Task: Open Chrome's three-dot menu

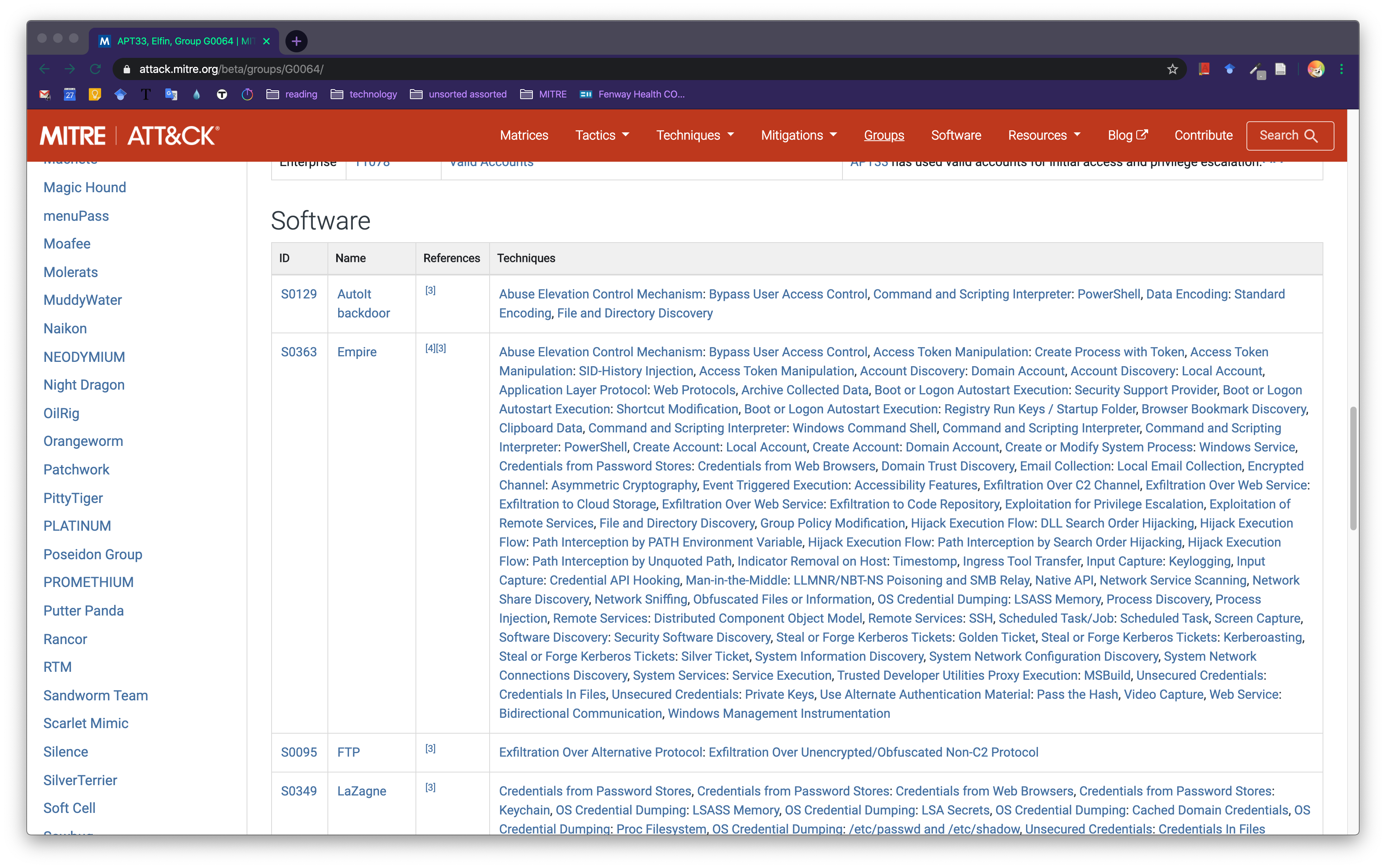Action: (x=1341, y=69)
